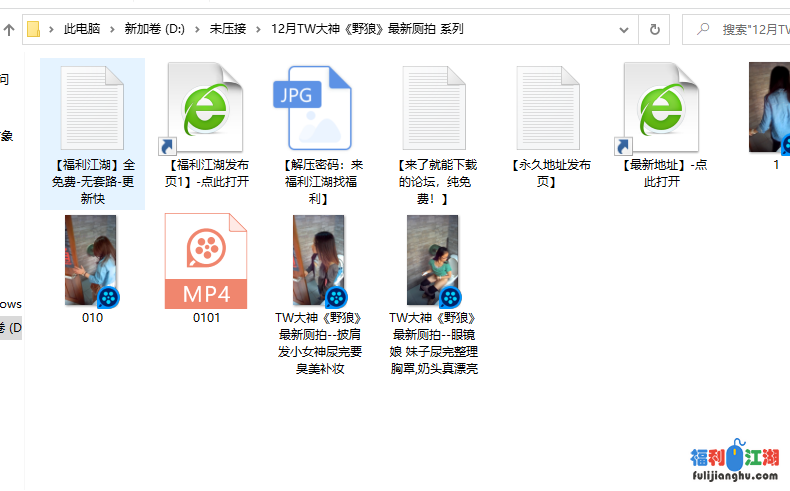Select the 永久地址发布页 text document icon
790x491 pixels.
click(x=549, y=107)
